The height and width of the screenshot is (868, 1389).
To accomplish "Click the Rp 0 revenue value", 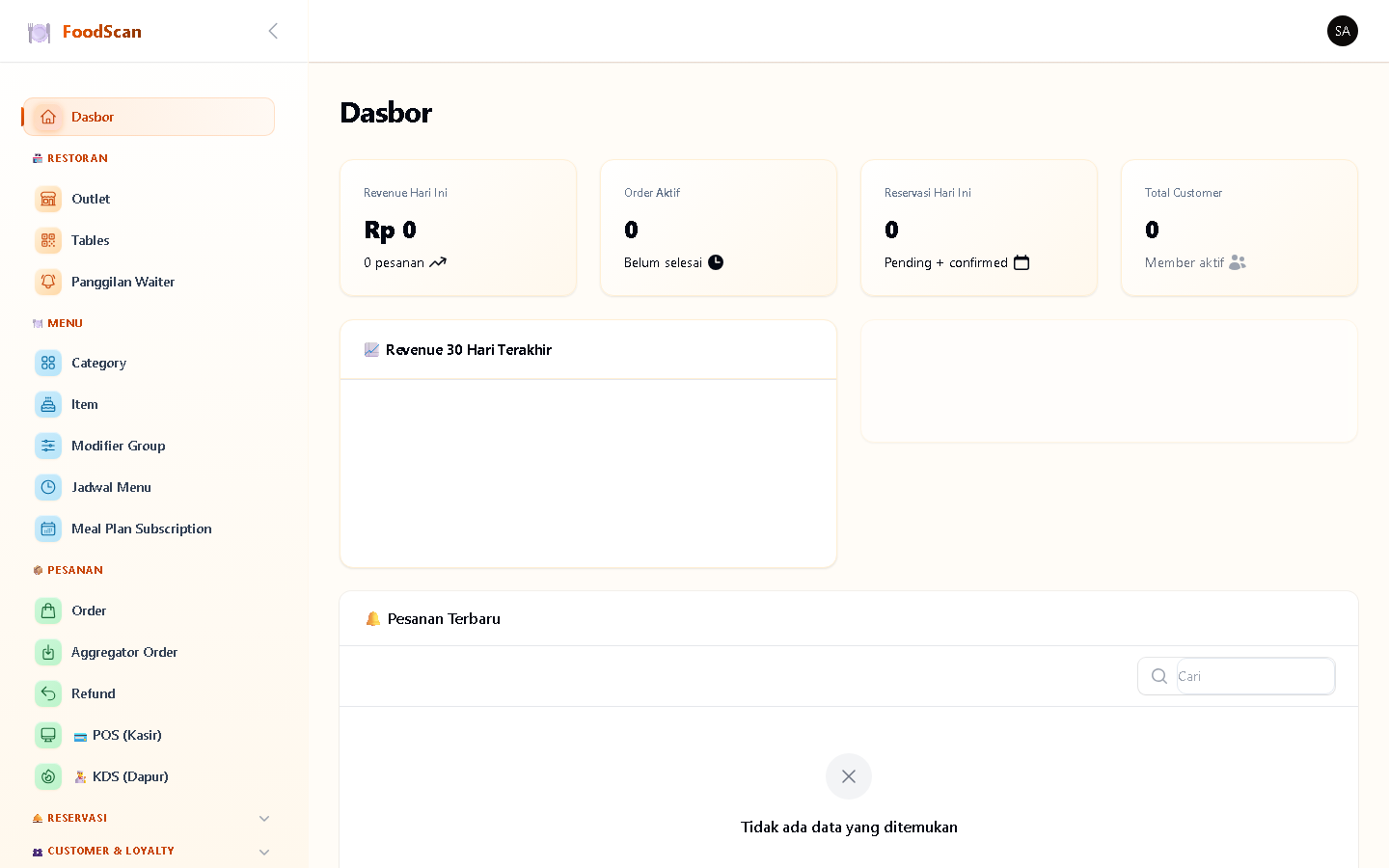I will click(x=391, y=230).
